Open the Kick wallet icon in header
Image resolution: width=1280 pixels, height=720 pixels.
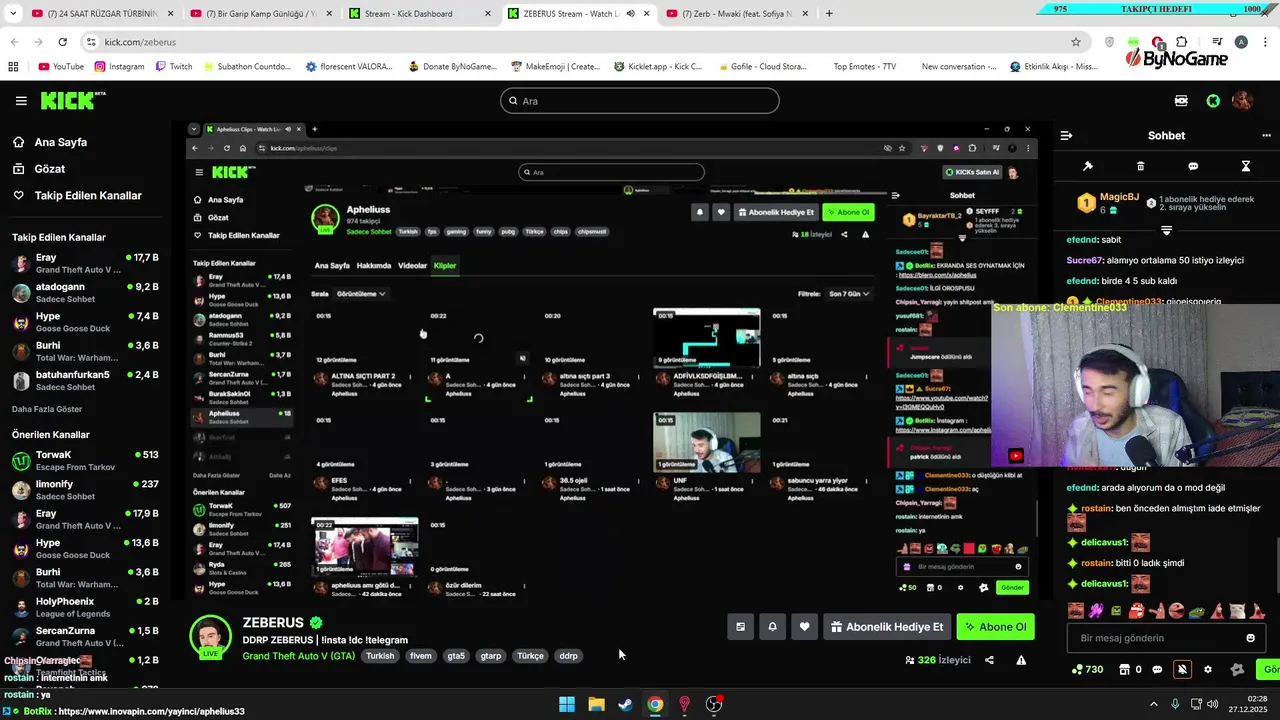(x=1181, y=101)
